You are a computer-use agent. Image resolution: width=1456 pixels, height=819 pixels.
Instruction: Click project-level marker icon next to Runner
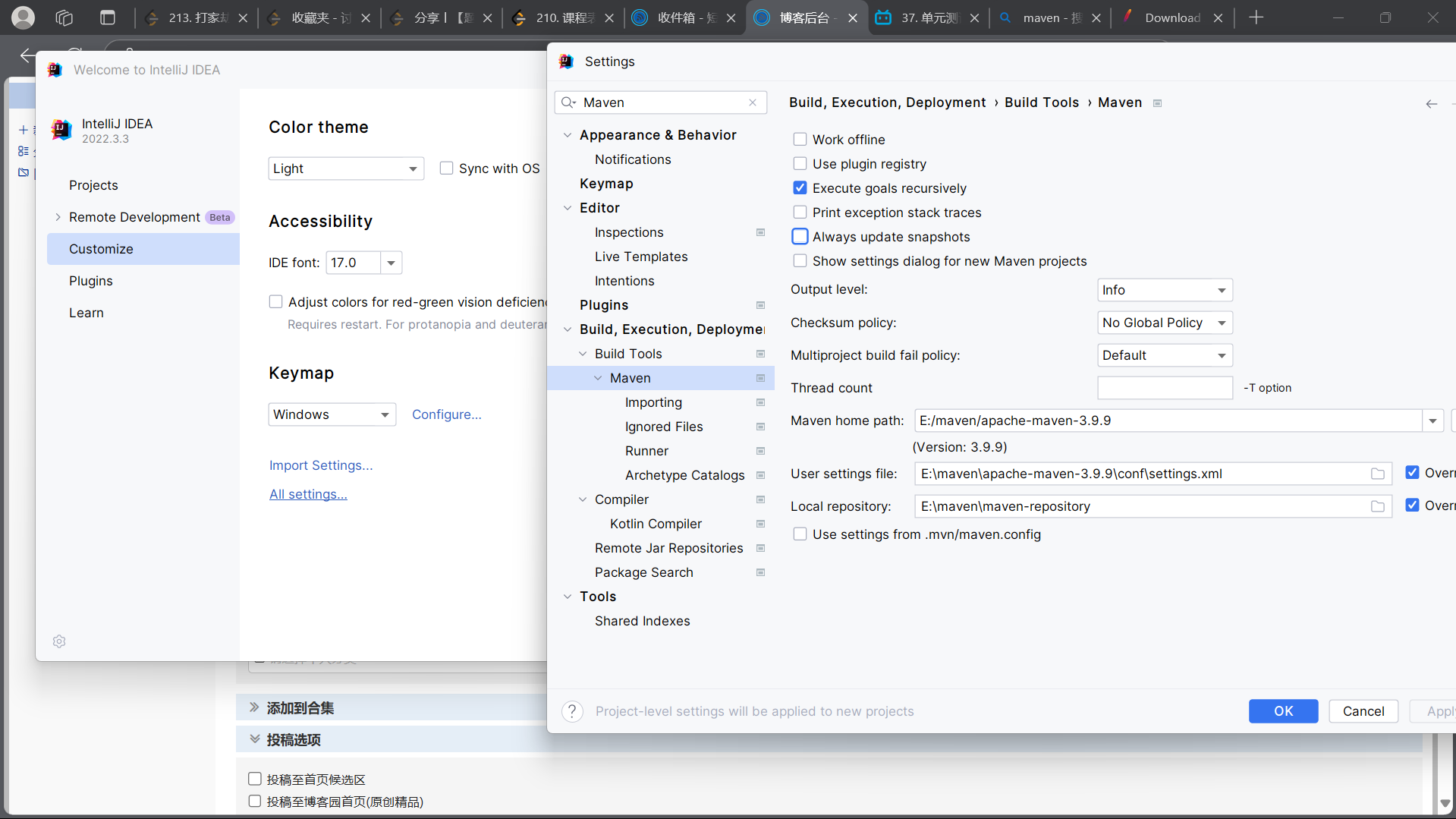point(760,451)
